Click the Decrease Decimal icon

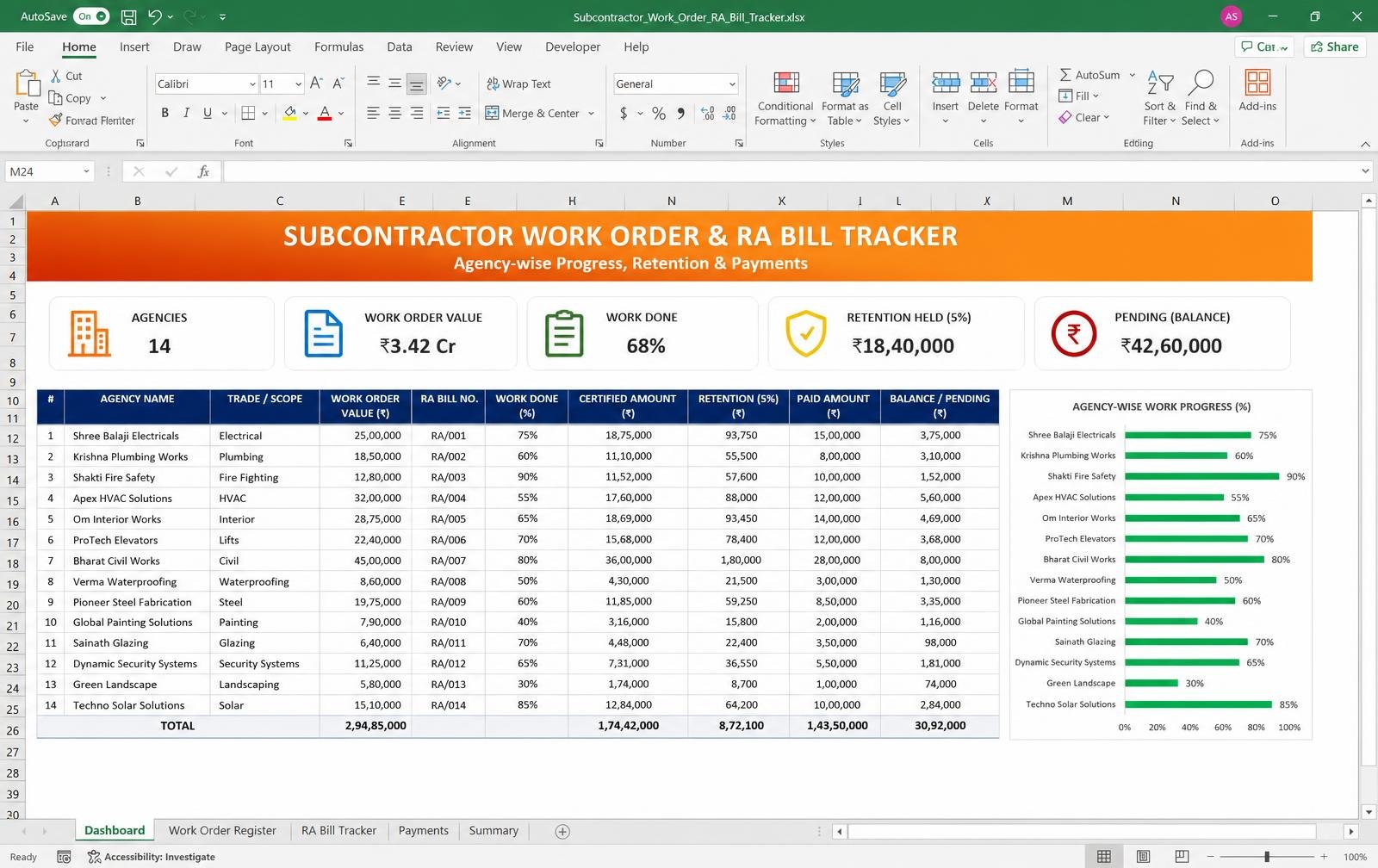729,113
